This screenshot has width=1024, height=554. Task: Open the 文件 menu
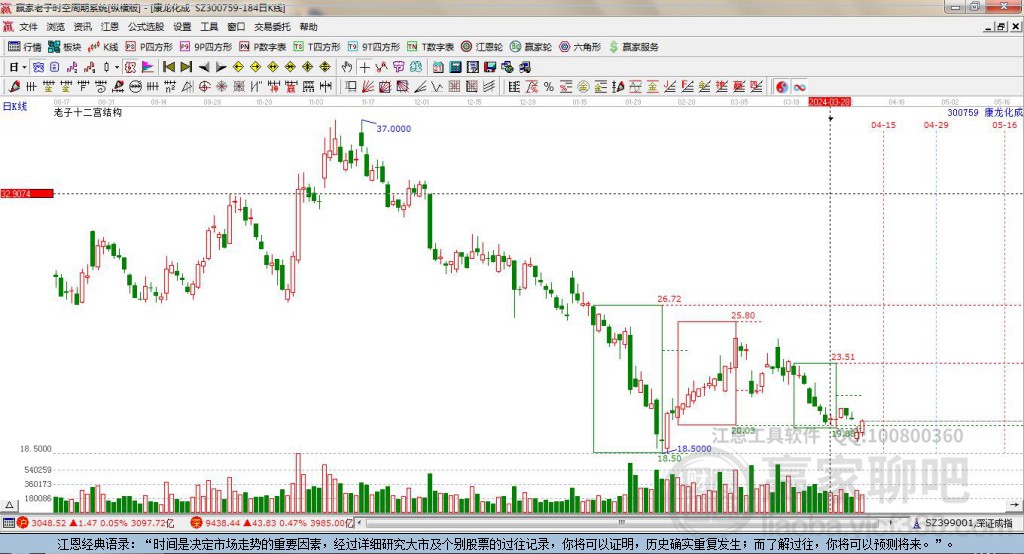[28, 27]
